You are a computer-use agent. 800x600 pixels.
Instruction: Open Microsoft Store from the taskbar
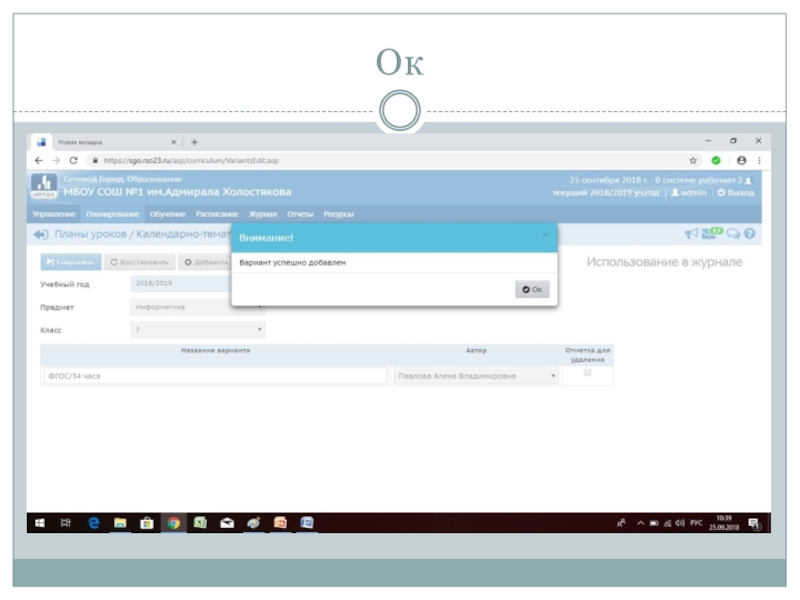147,523
